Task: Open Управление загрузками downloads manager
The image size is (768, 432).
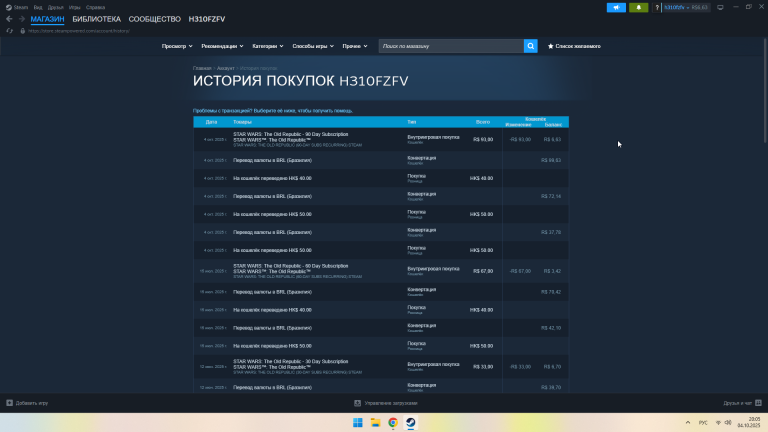Action: tap(391, 403)
